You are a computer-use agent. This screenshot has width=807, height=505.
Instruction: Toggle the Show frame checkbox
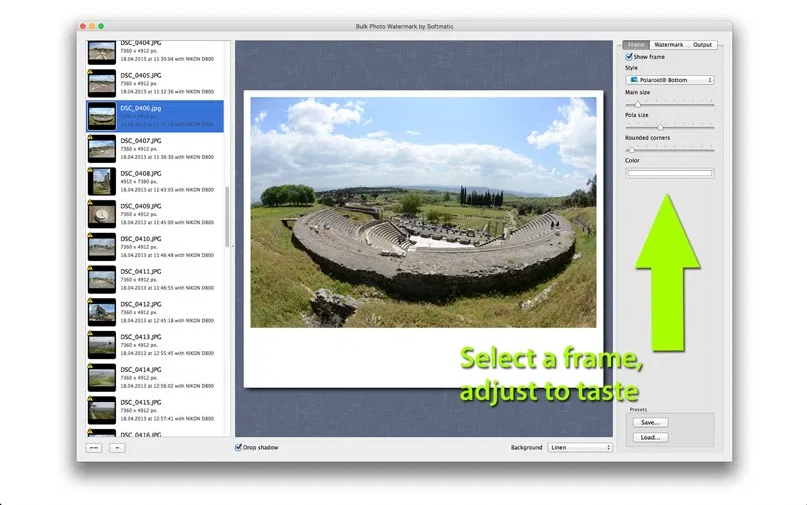(x=629, y=57)
